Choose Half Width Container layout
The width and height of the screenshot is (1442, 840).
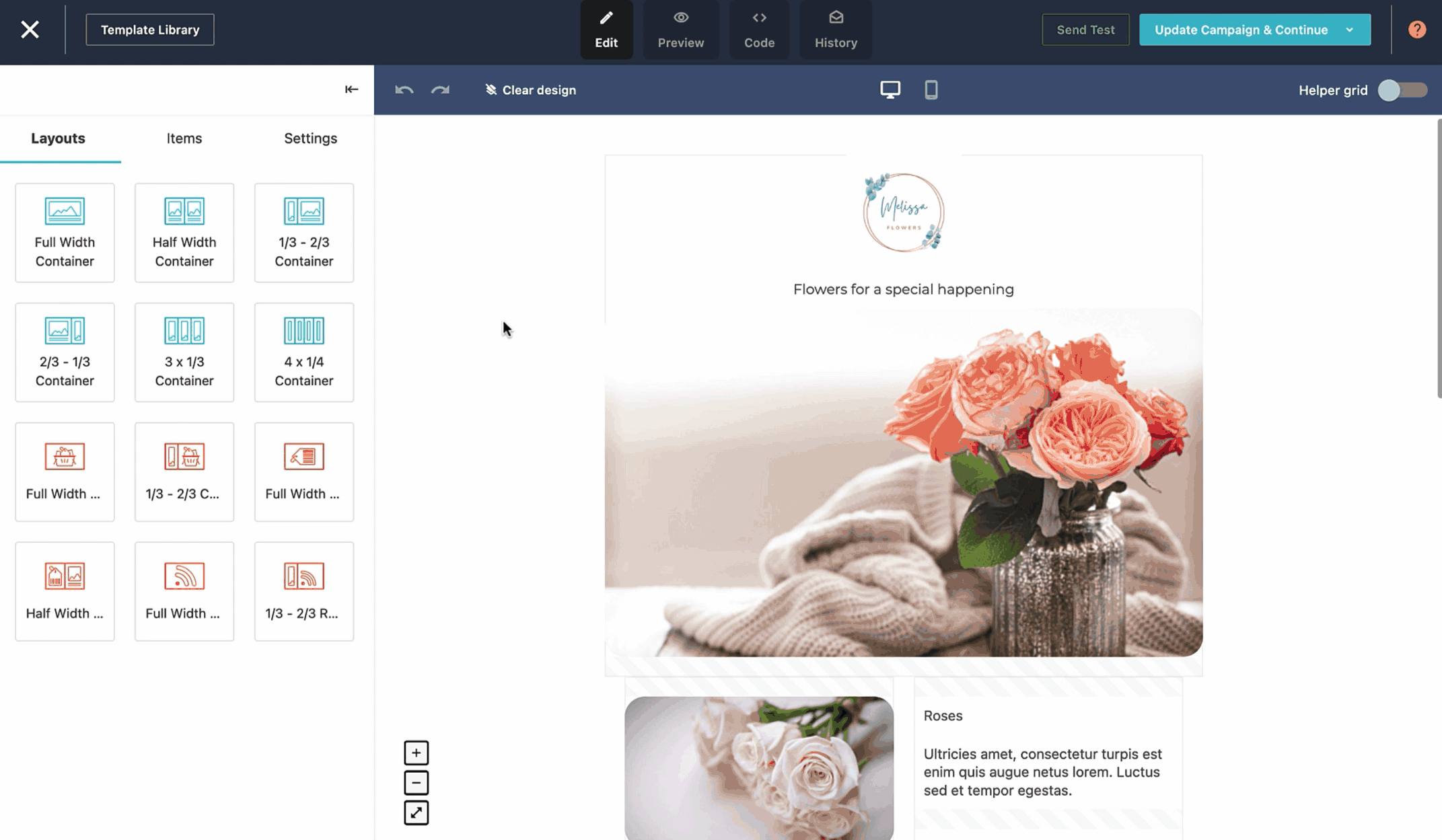click(184, 233)
